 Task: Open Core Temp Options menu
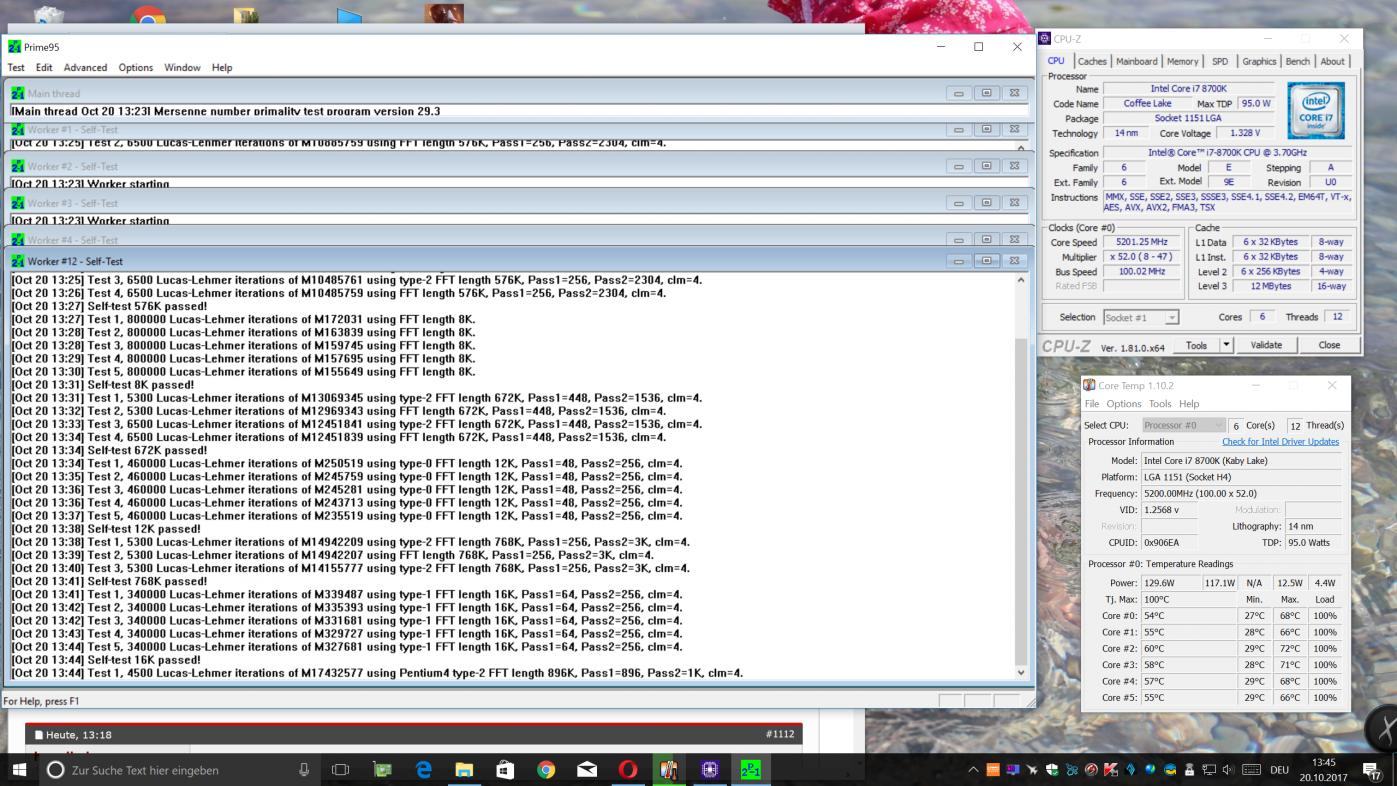(x=1123, y=404)
